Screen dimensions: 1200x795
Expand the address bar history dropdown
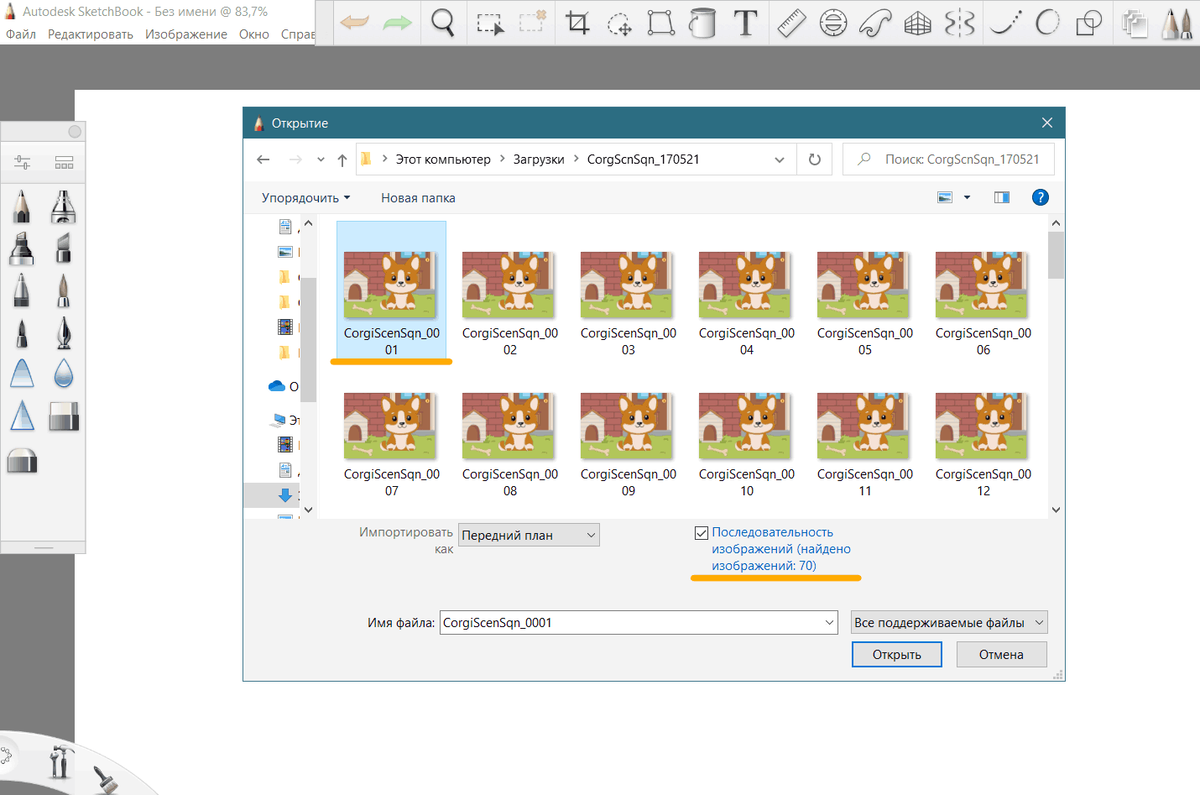(780, 159)
